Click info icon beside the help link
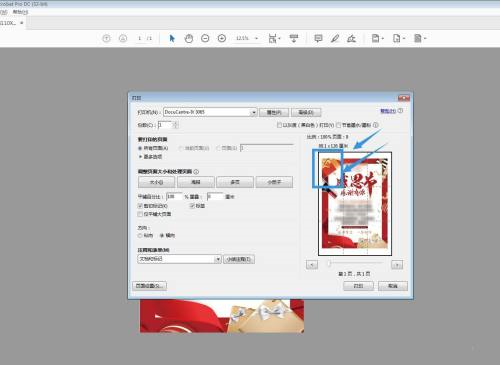500x365 pixels. click(400, 111)
